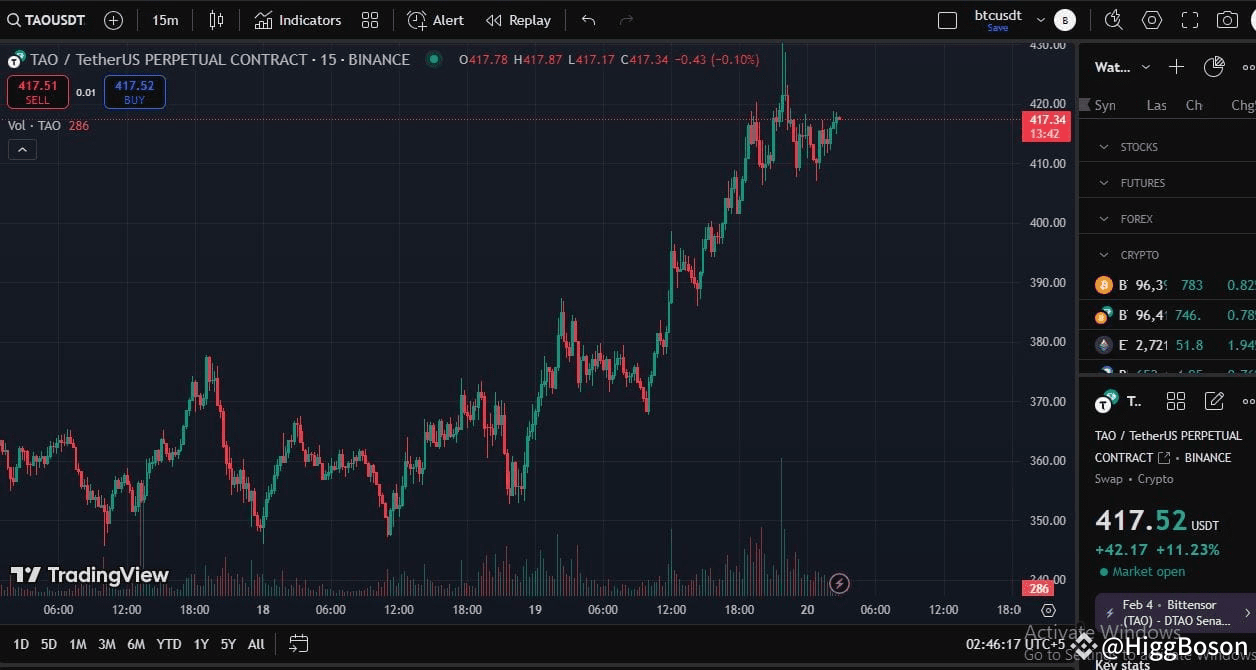Click the UTC+5 timezone label

pyautogui.click(x=1044, y=644)
